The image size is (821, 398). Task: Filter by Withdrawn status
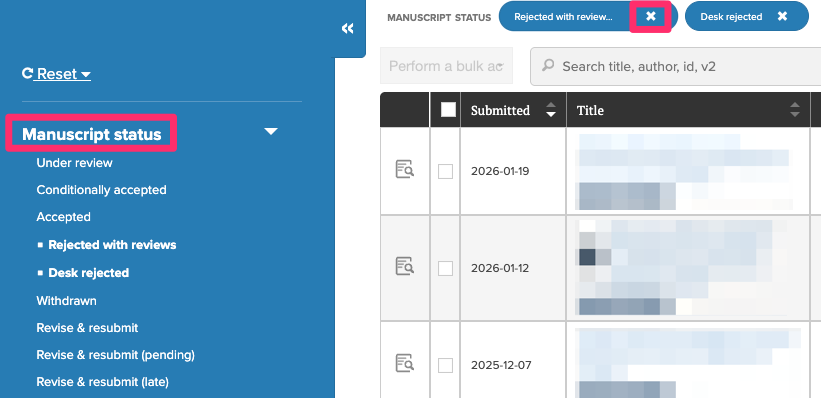pyautogui.click(x=66, y=301)
